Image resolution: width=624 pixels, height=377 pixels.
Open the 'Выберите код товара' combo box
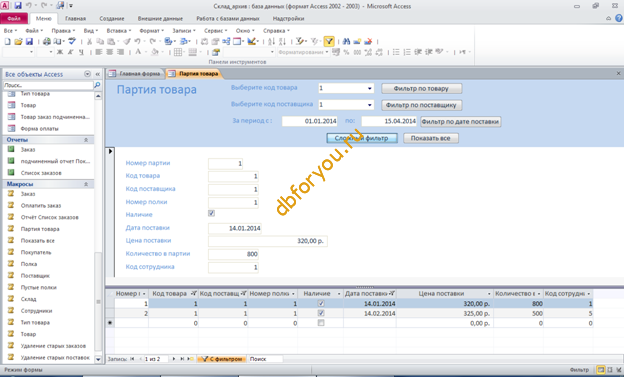369,88
